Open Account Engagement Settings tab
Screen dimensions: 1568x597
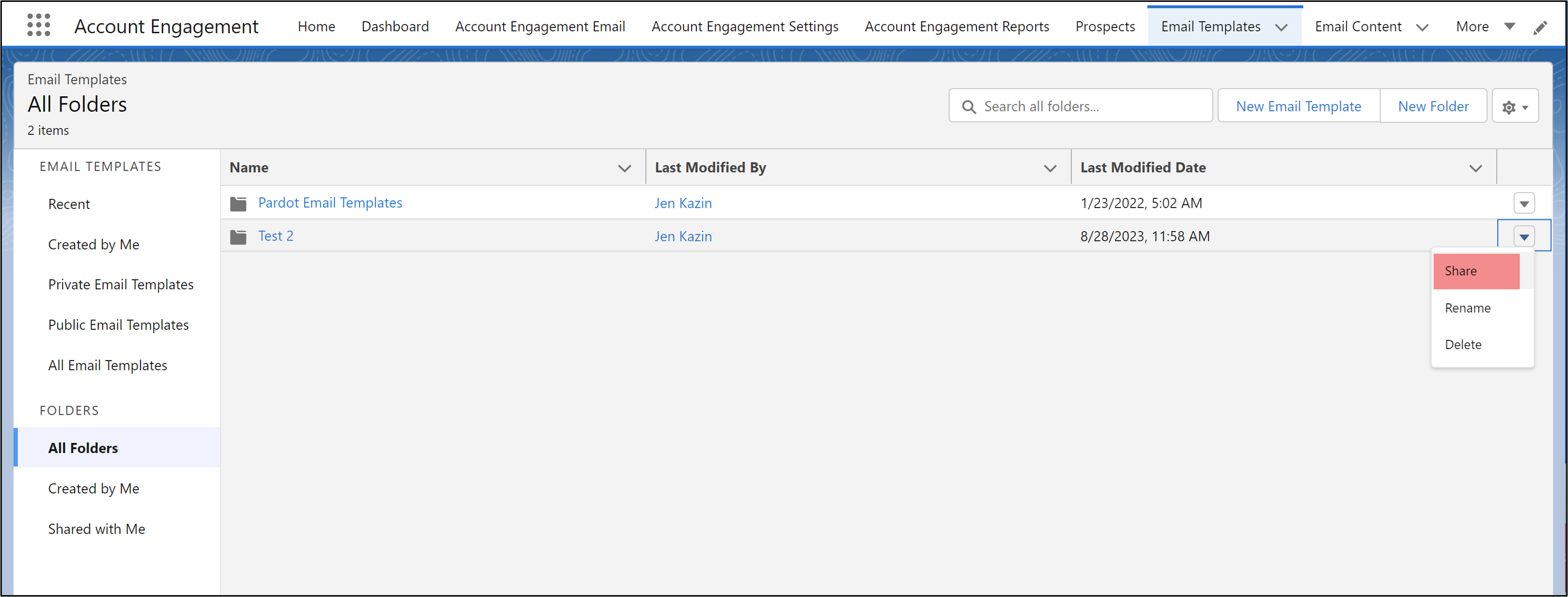745,27
